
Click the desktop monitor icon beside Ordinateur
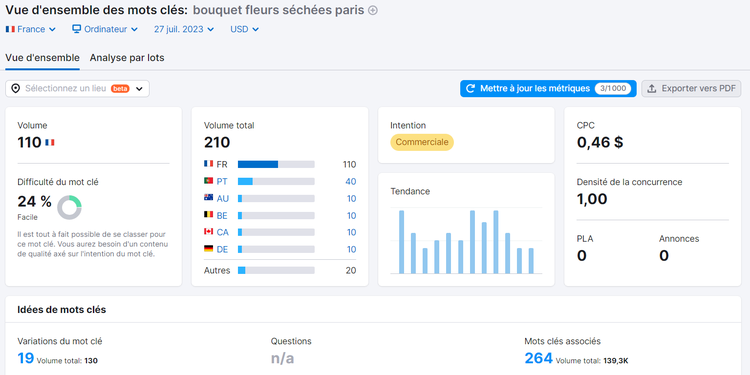(77, 29)
